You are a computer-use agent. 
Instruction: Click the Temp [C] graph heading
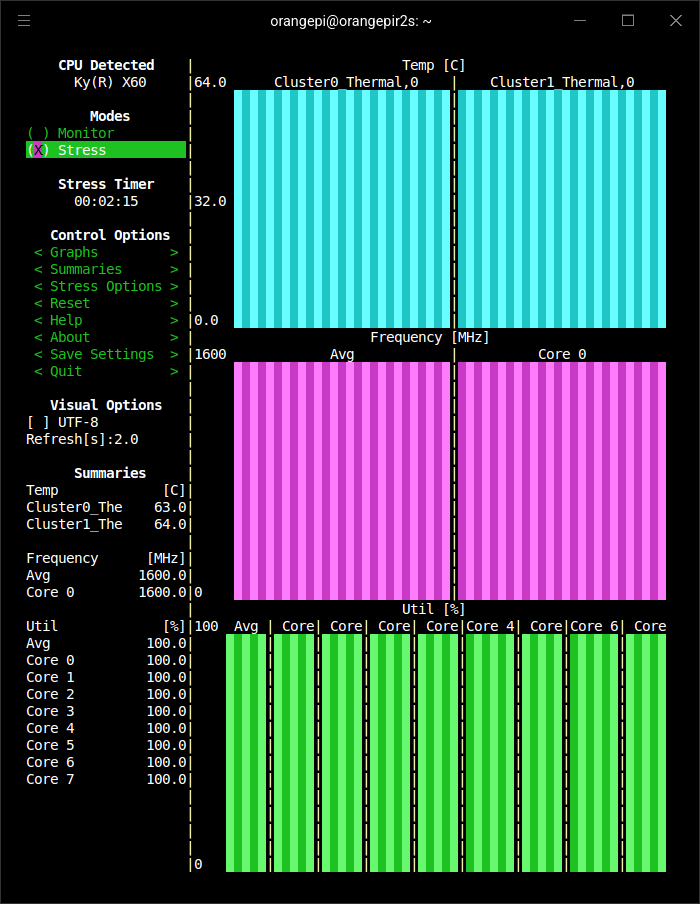(434, 65)
